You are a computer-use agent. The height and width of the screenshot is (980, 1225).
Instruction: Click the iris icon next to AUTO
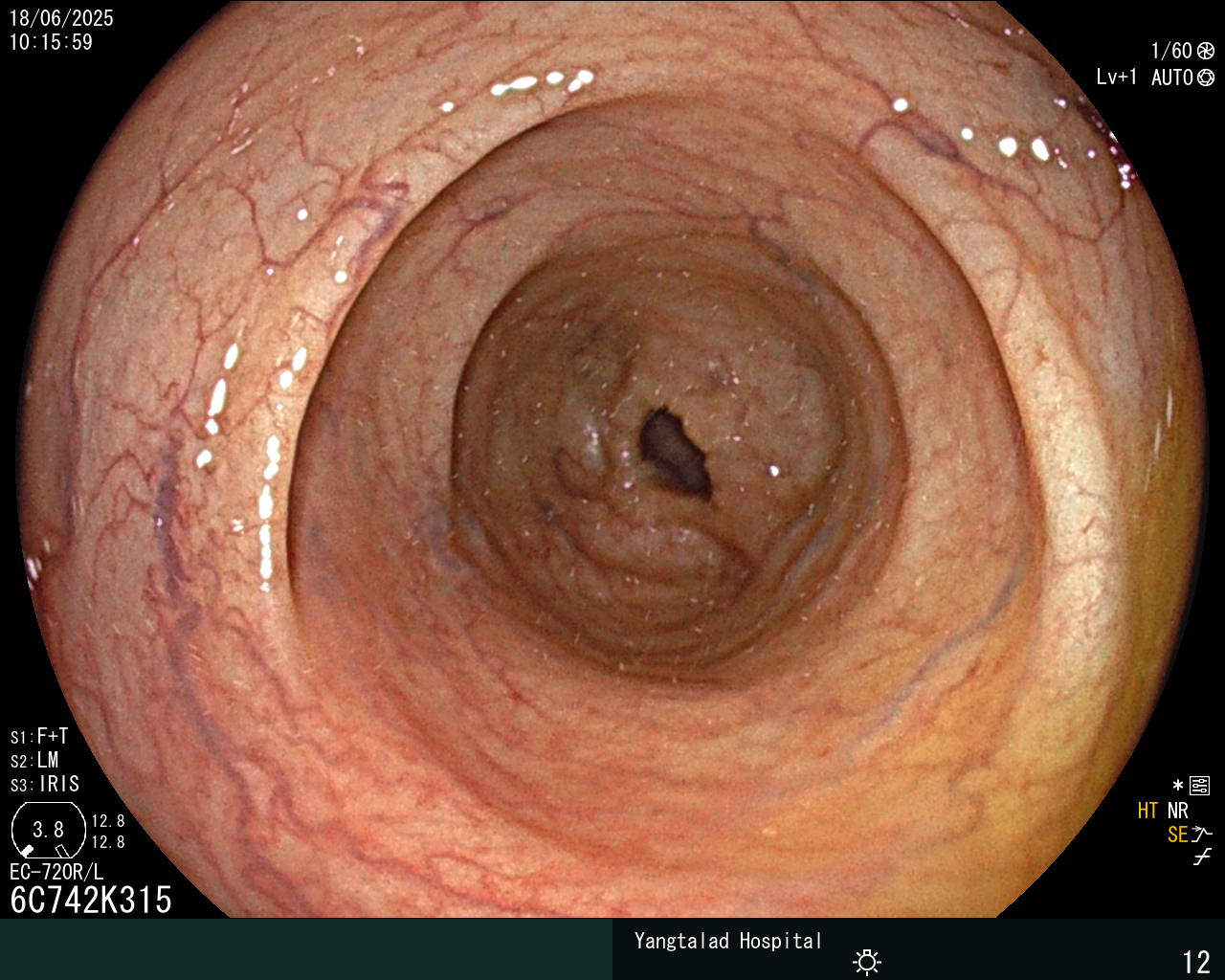point(1205,78)
